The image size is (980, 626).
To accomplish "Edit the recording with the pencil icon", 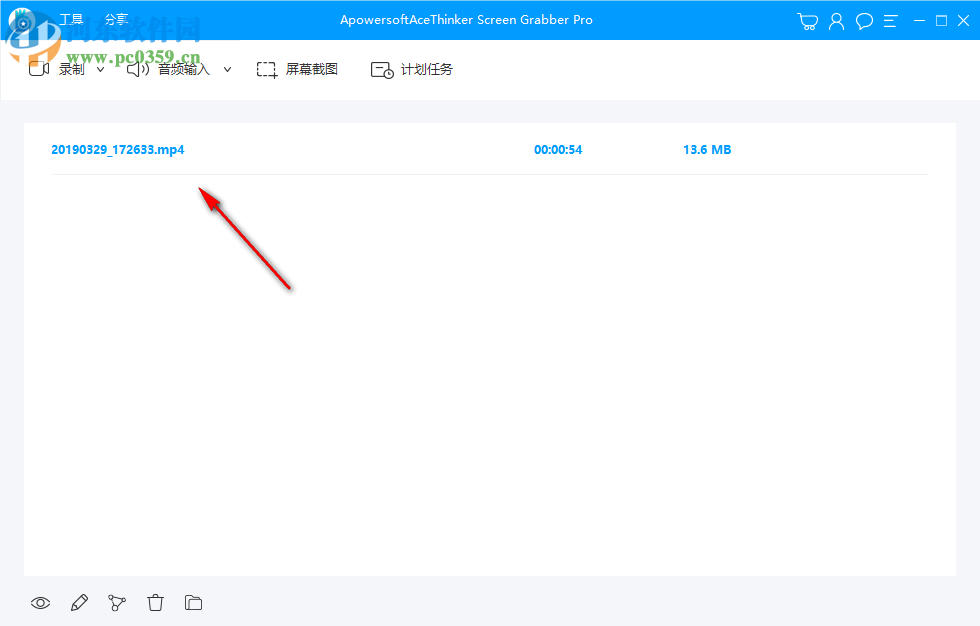I will (79, 602).
